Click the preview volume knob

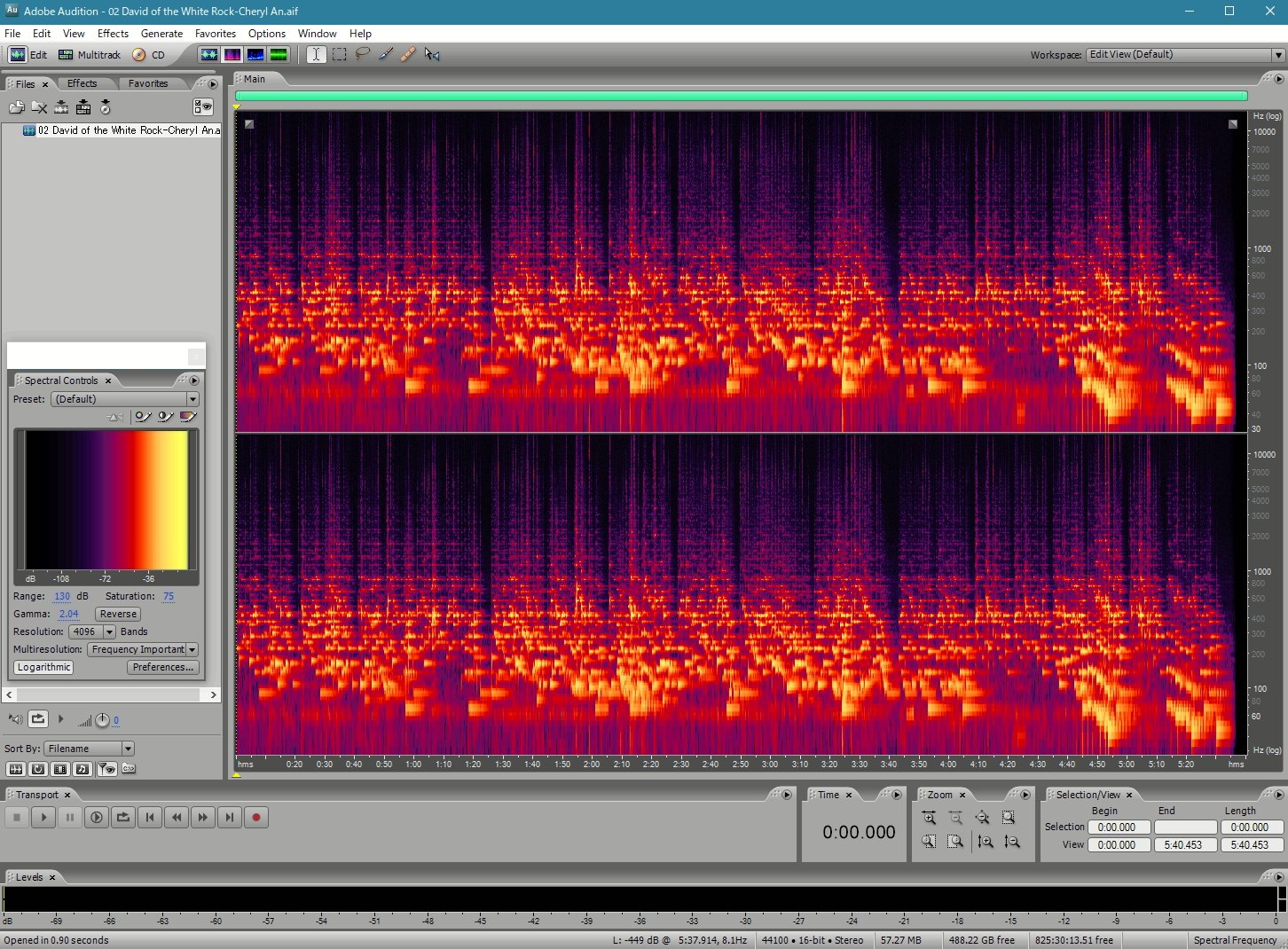[x=102, y=720]
